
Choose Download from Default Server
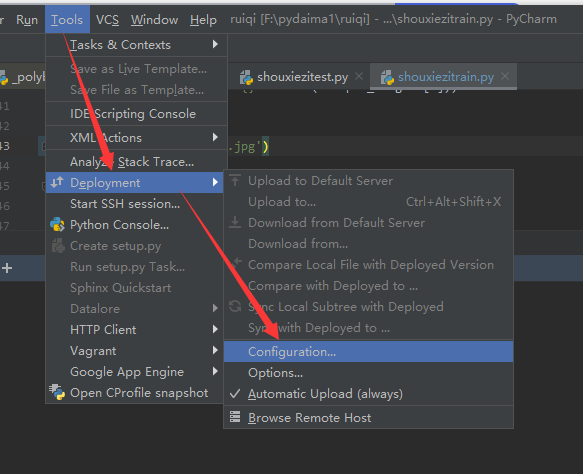(x=368, y=223)
